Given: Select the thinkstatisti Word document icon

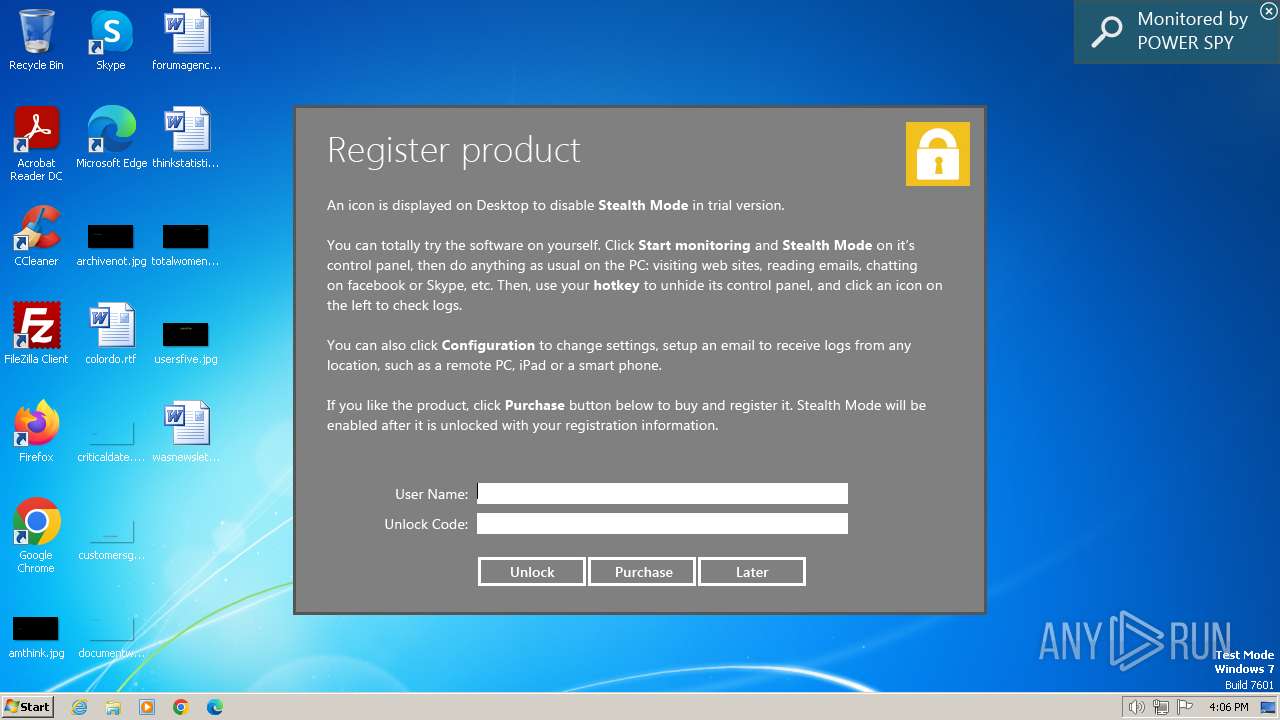Looking at the screenshot, I should pos(186,138).
